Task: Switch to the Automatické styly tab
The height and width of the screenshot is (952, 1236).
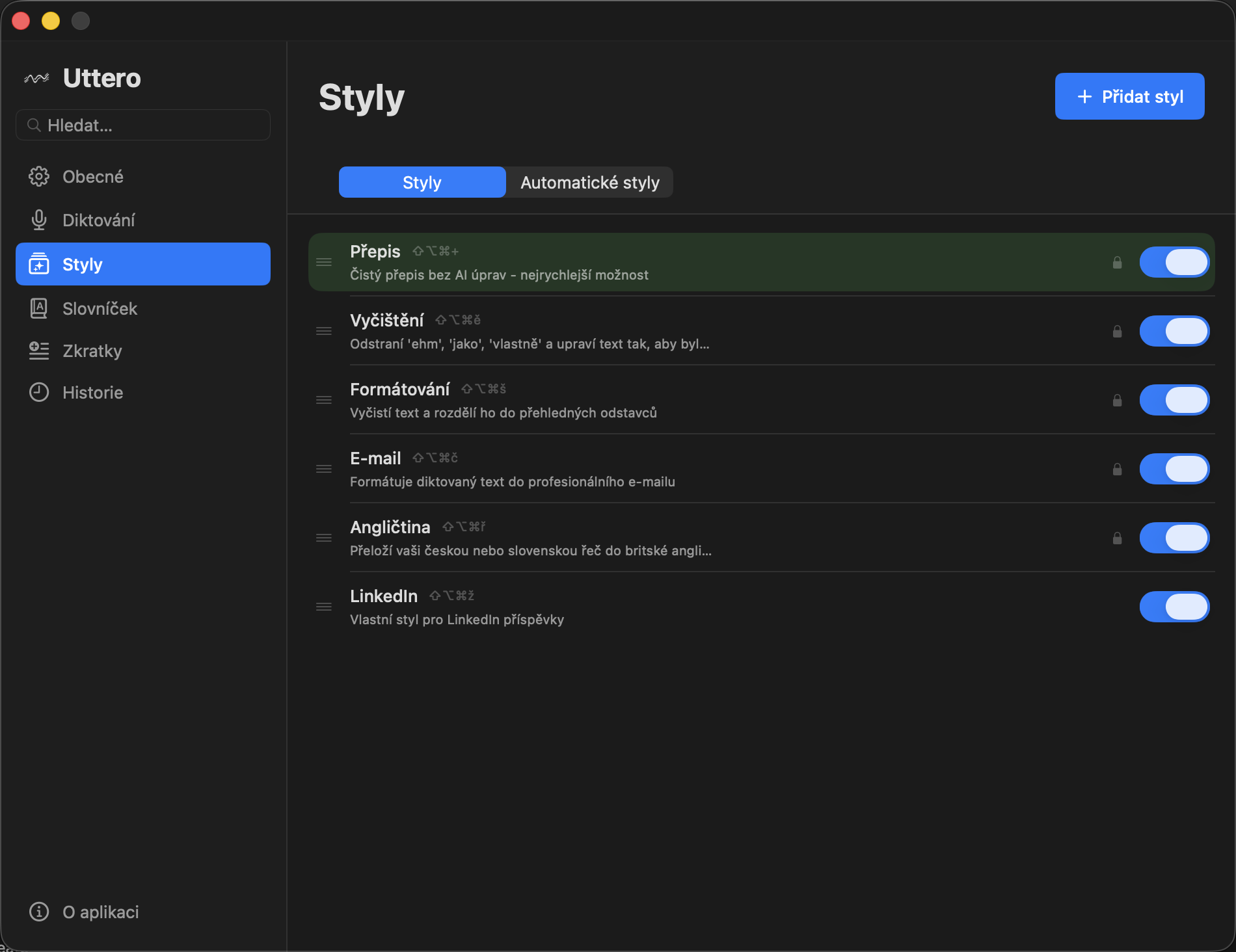Action: (589, 182)
